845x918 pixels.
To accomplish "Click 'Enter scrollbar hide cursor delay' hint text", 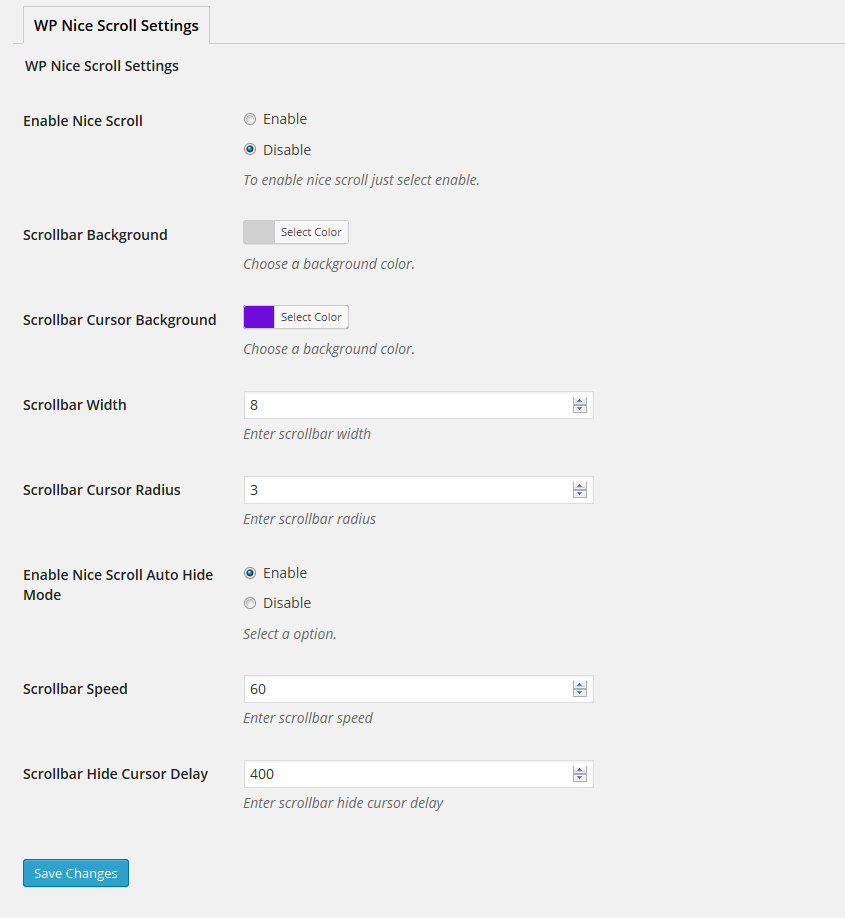I will [343, 803].
